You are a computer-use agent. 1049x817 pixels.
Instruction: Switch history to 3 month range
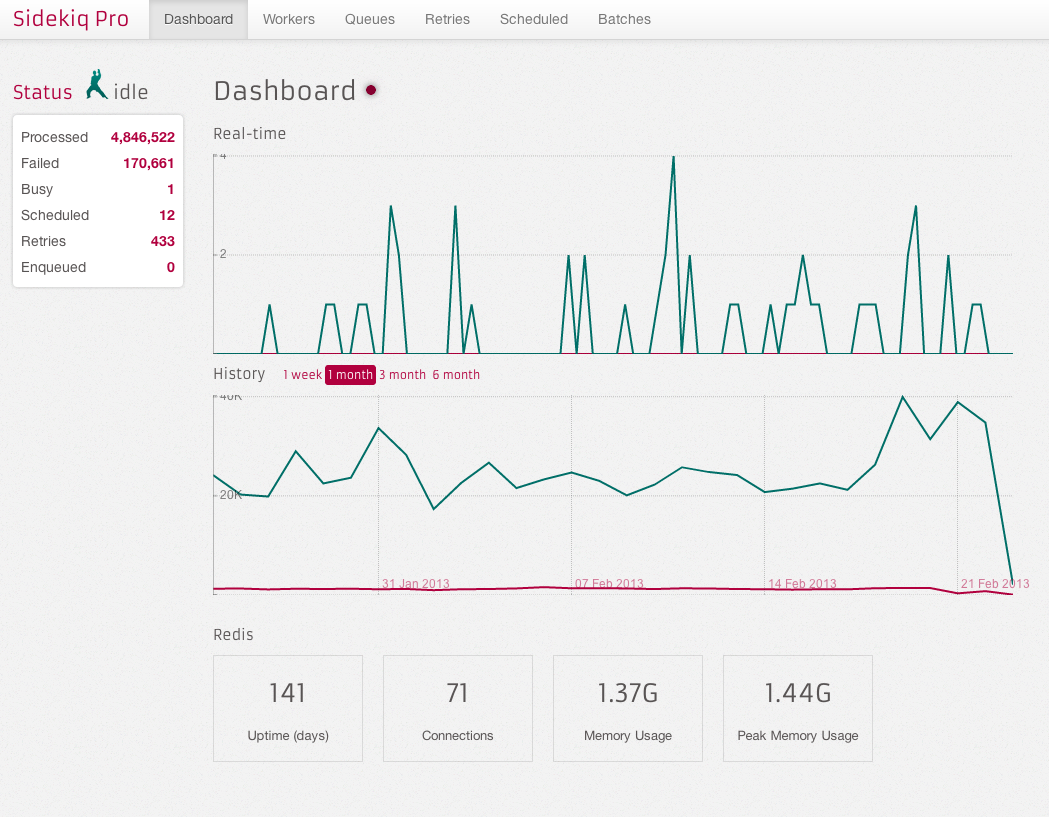[x=402, y=375]
